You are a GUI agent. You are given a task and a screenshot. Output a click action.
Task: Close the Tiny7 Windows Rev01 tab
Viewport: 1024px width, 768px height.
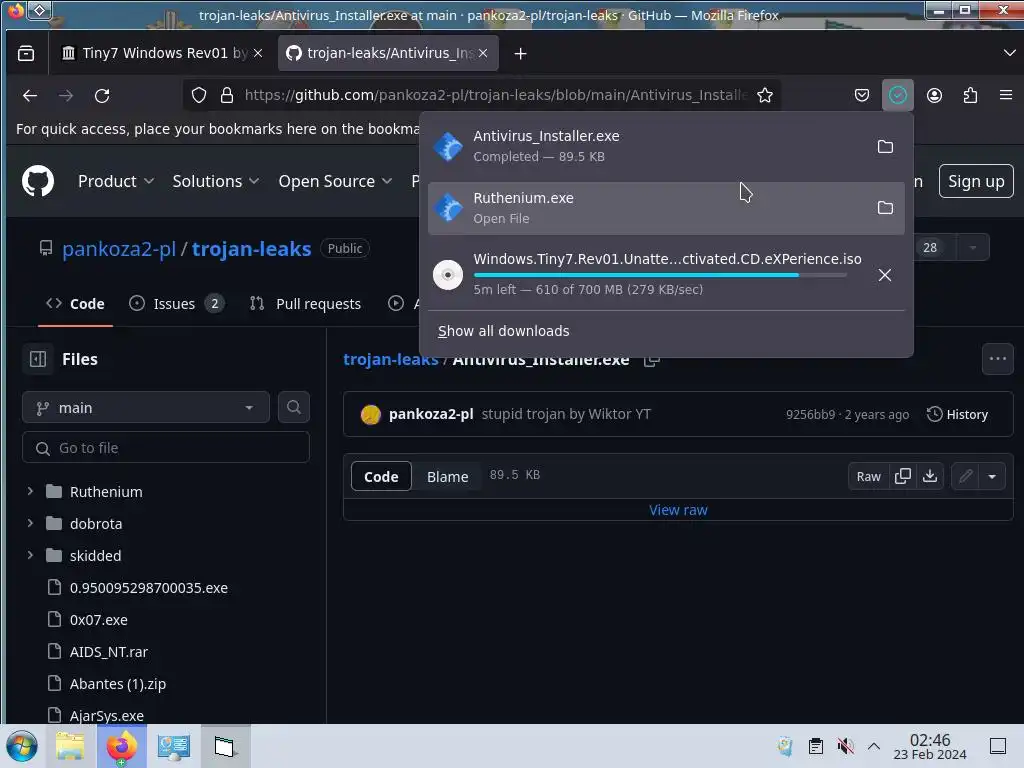[x=258, y=53]
